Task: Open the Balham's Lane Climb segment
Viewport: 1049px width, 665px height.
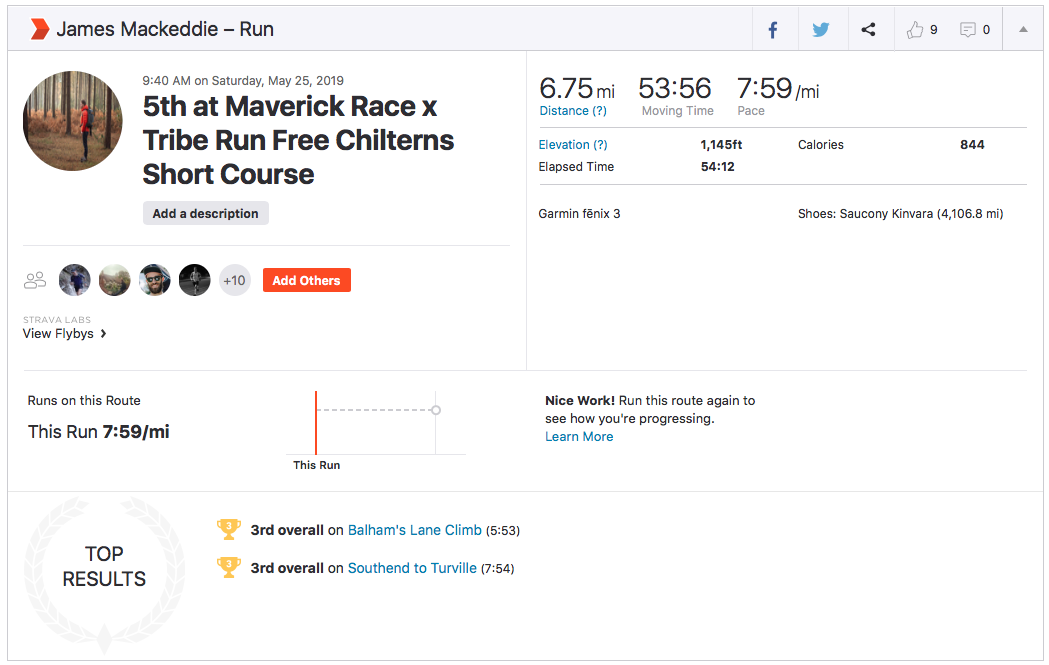Action: tap(414, 530)
